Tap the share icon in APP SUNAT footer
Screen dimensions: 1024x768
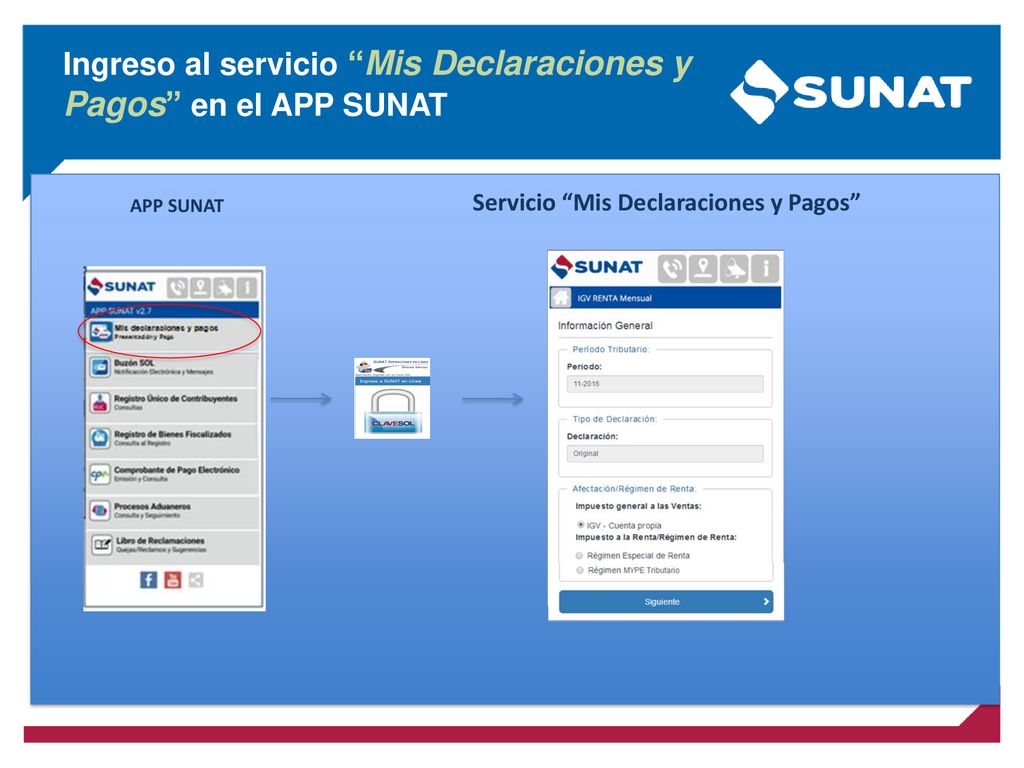(196, 580)
